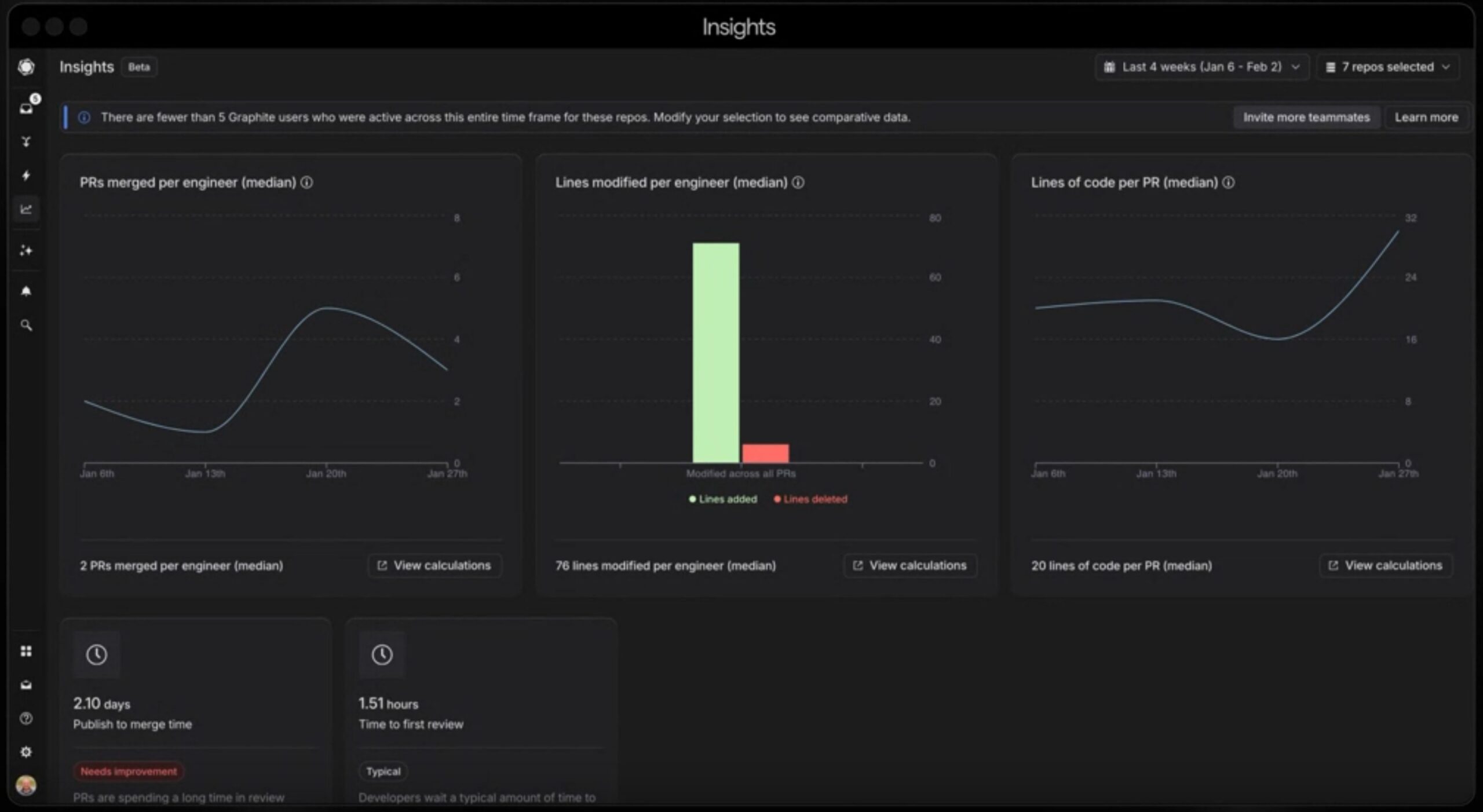1483x812 pixels.
Task: Toggle the Lines deleted legend item
Action: coord(810,499)
